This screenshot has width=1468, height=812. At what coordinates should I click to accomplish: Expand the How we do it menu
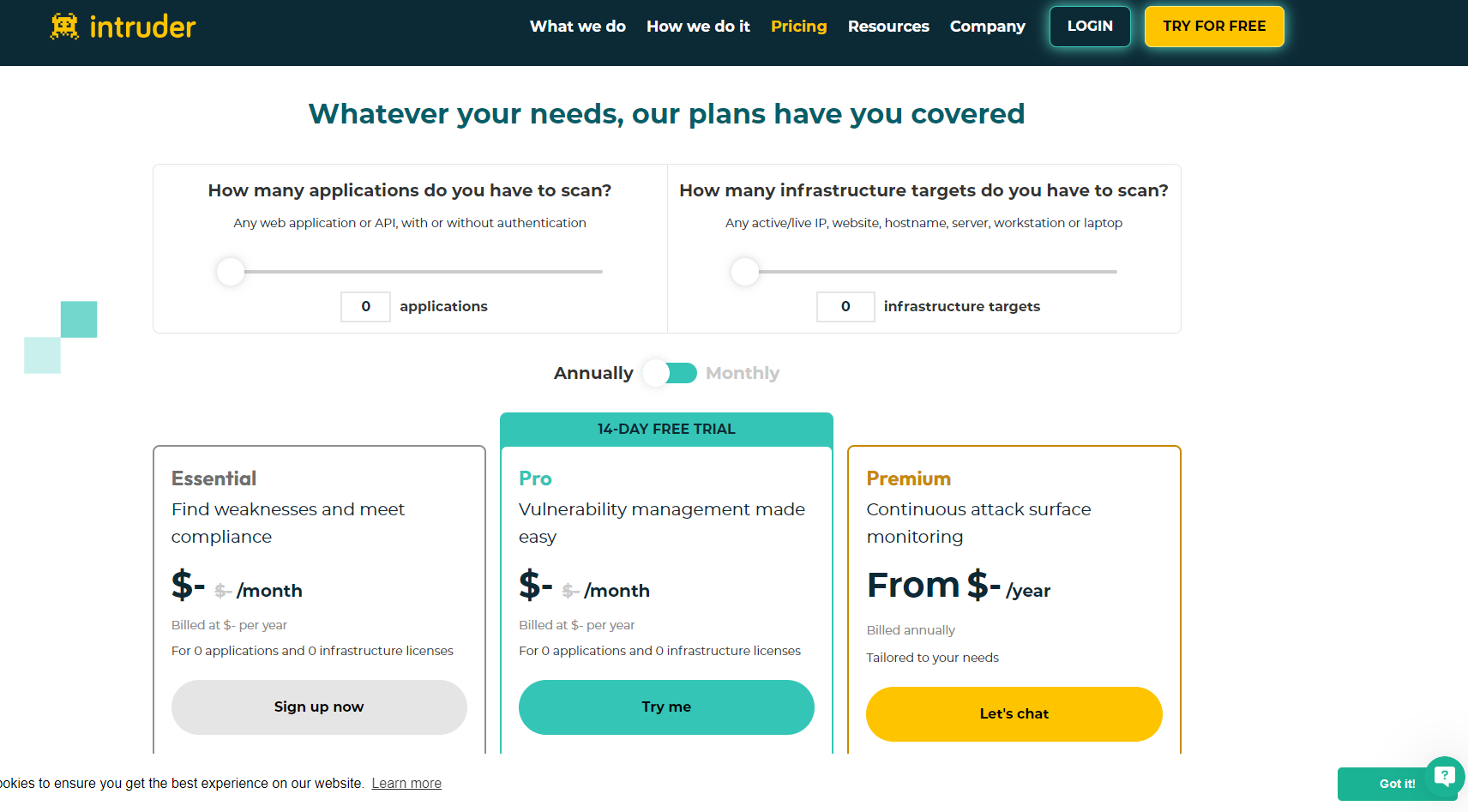(698, 27)
